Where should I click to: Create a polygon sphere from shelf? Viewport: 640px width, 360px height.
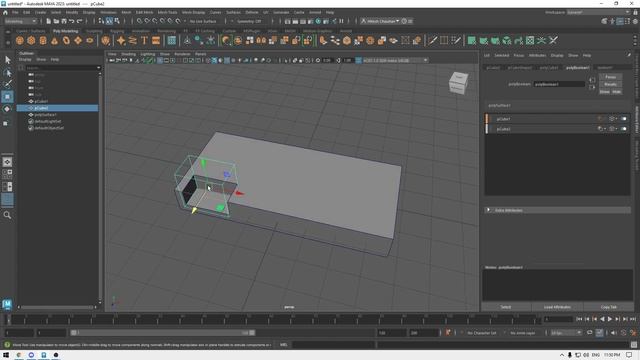(x=20, y=40)
